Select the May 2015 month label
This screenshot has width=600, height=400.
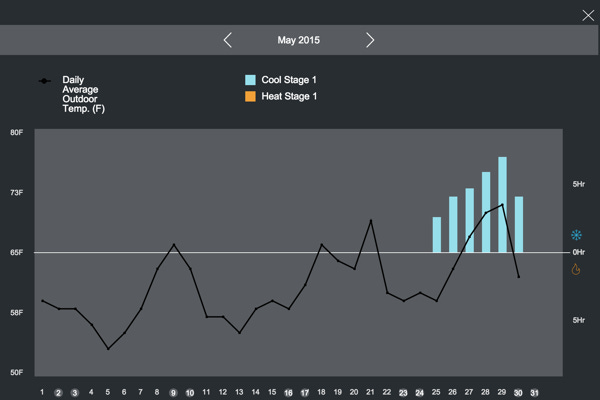298,40
